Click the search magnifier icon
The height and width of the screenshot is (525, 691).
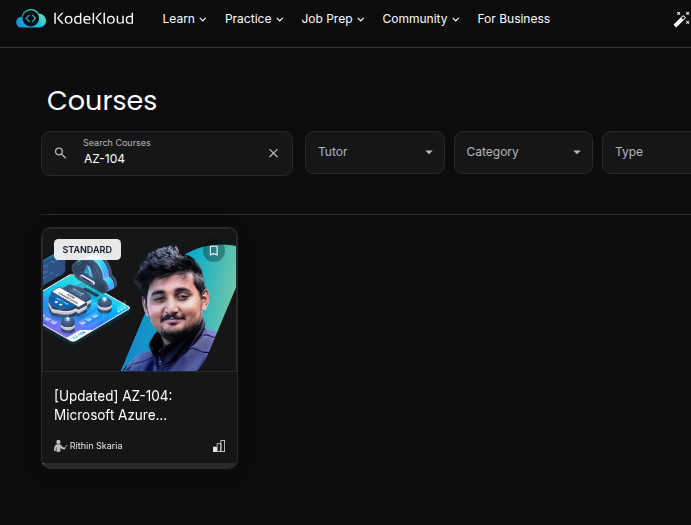(60, 153)
